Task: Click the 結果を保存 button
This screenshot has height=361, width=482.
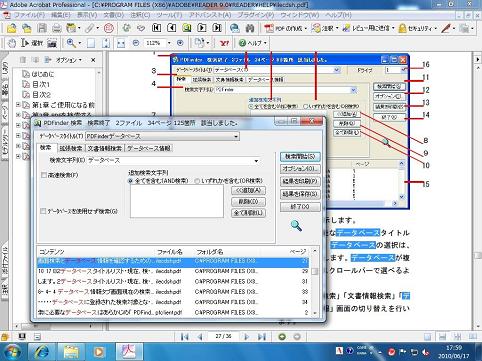Action: pos(300,194)
